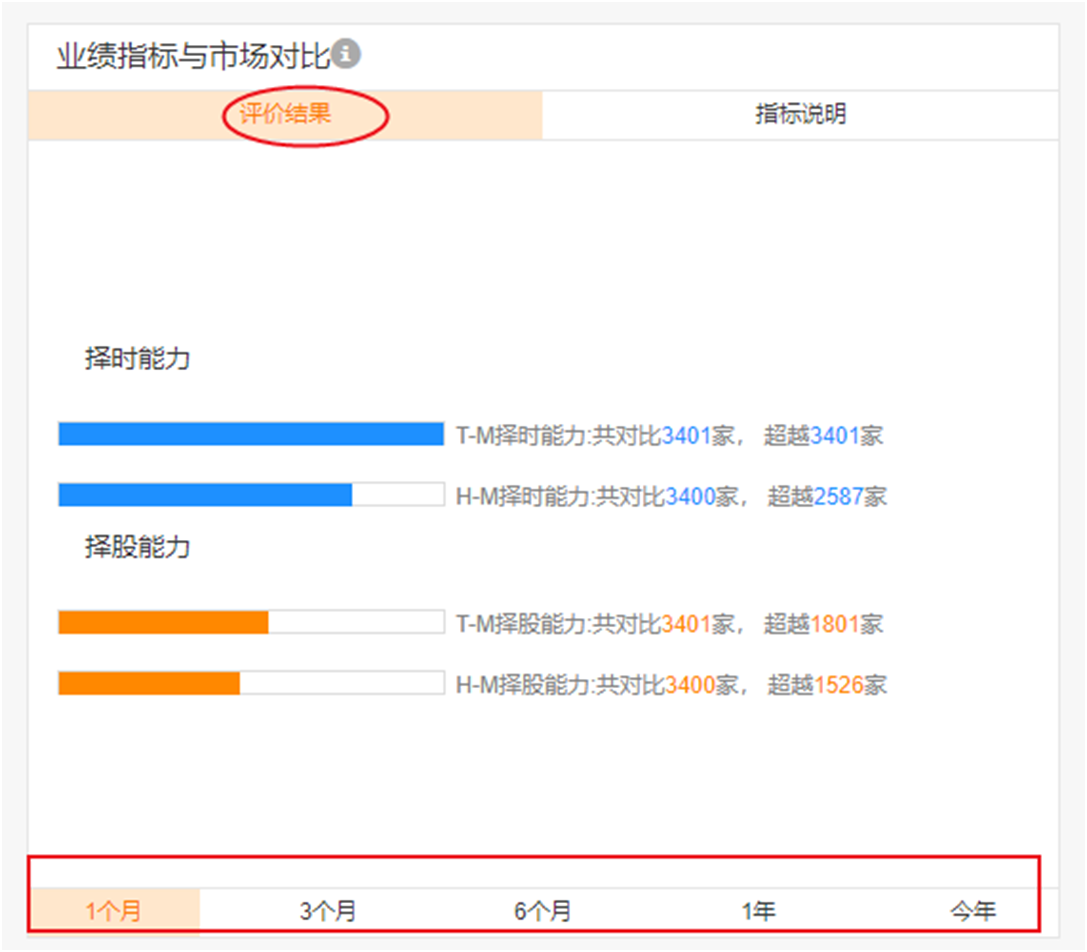Click the T-M择股能力 orange progress bar

click(252, 622)
